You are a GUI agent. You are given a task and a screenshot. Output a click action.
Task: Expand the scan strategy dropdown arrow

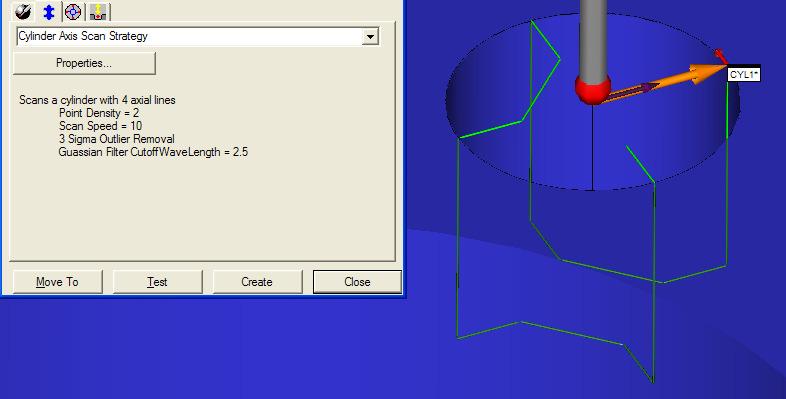click(370, 37)
